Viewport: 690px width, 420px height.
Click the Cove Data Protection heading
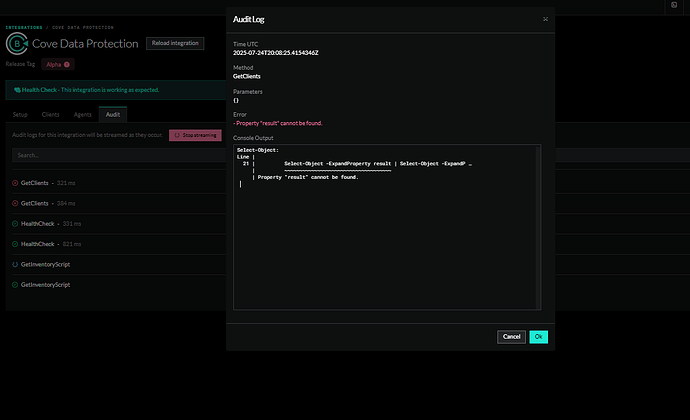[x=85, y=44]
